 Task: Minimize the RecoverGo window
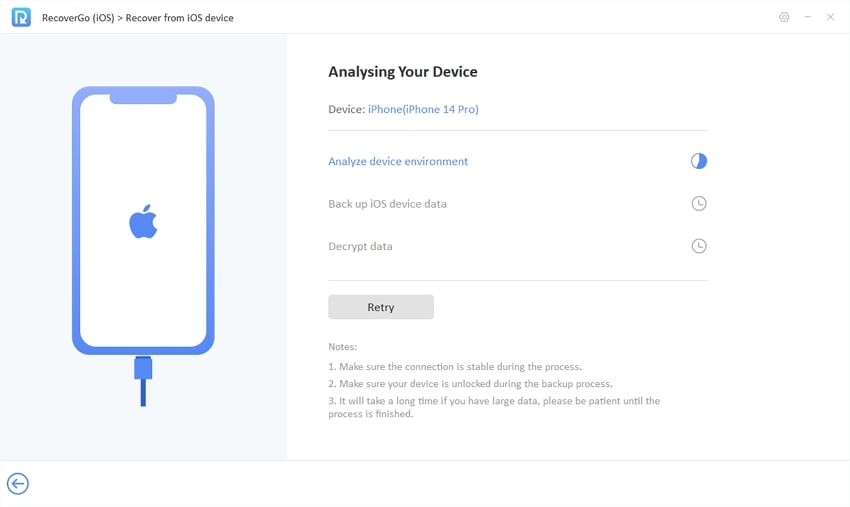point(807,17)
